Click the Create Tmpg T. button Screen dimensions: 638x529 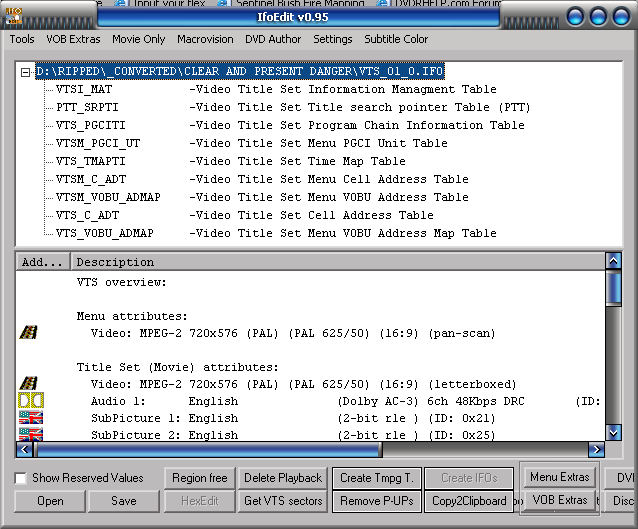tap(376, 478)
